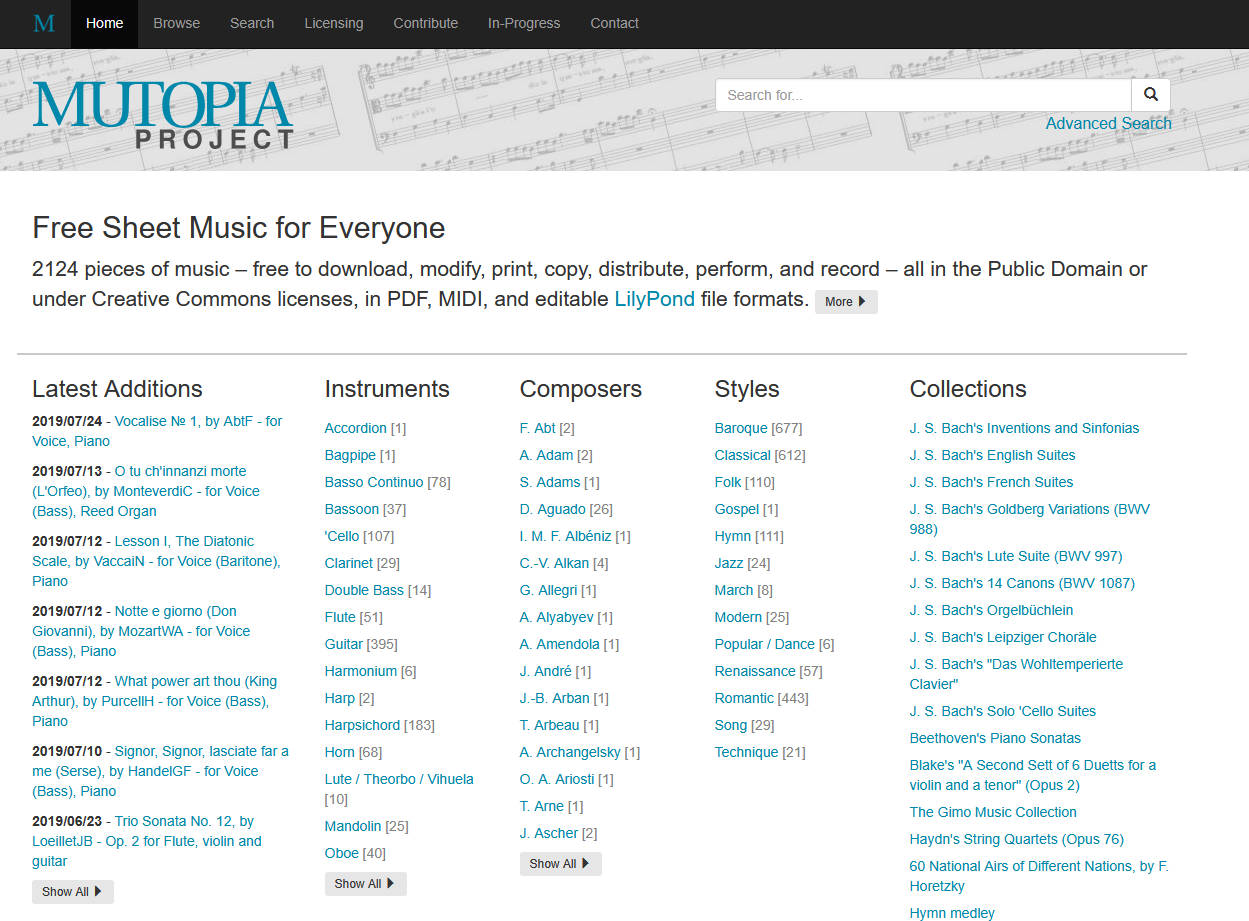This screenshot has width=1249, height=921.
Task: Click the Advanced Search link
Action: [1108, 123]
